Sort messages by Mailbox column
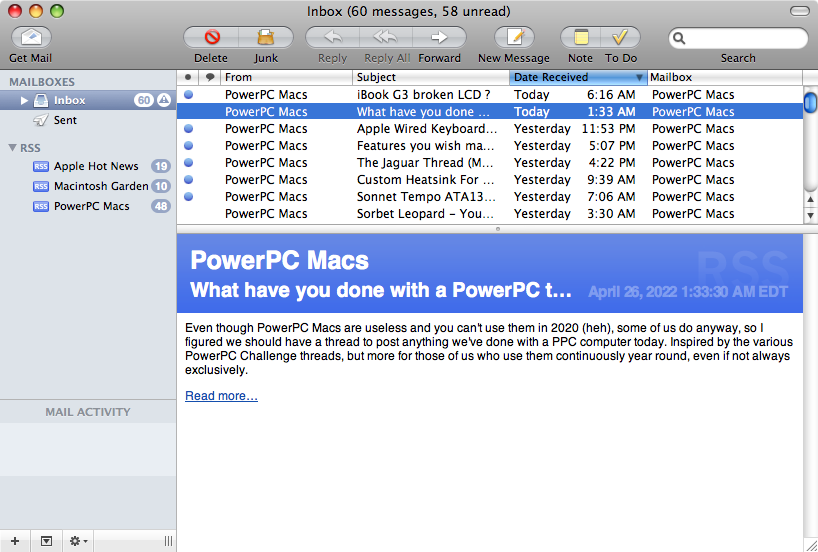The image size is (818, 552). (725, 77)
